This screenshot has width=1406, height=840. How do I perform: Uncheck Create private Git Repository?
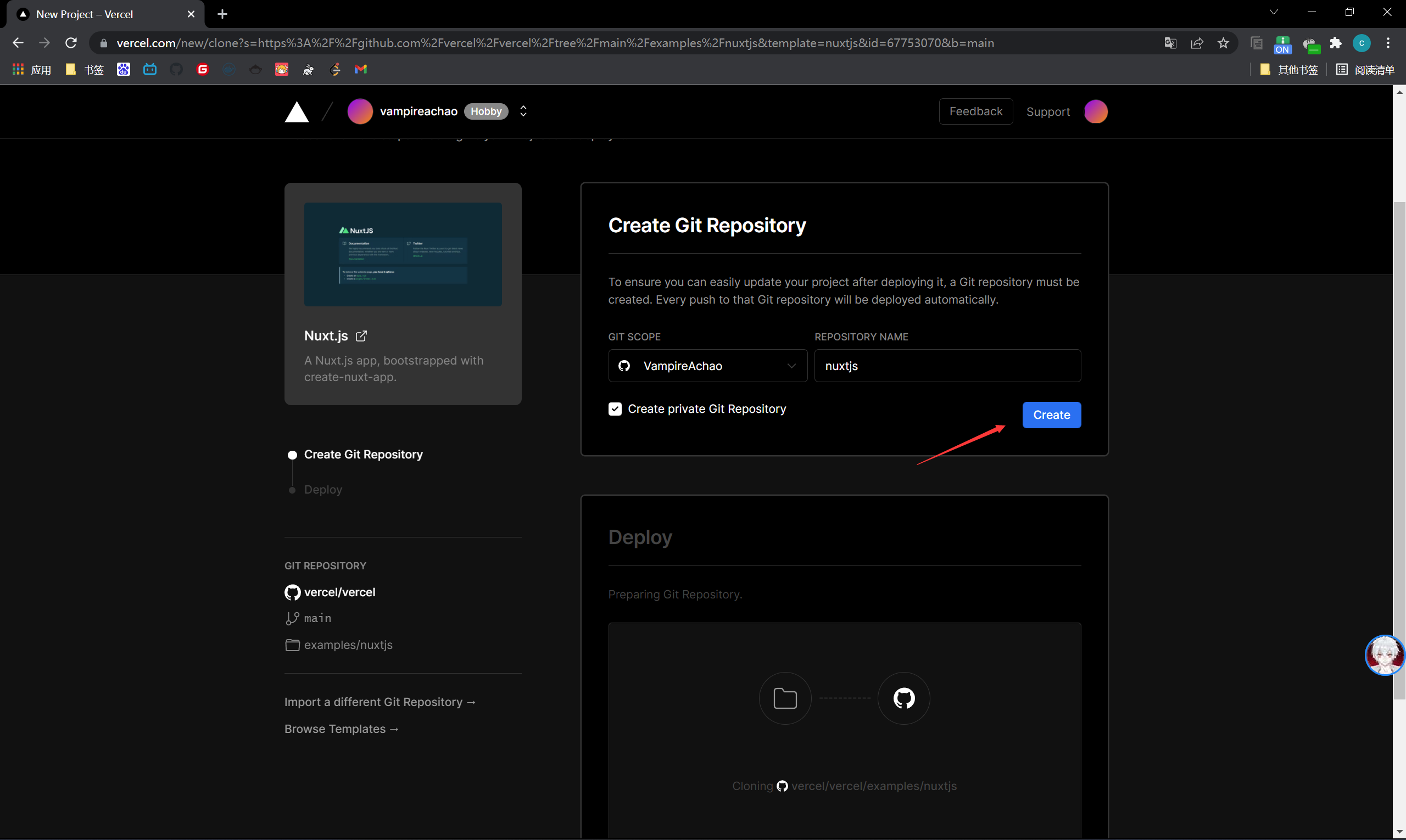[x=615, y=408]
